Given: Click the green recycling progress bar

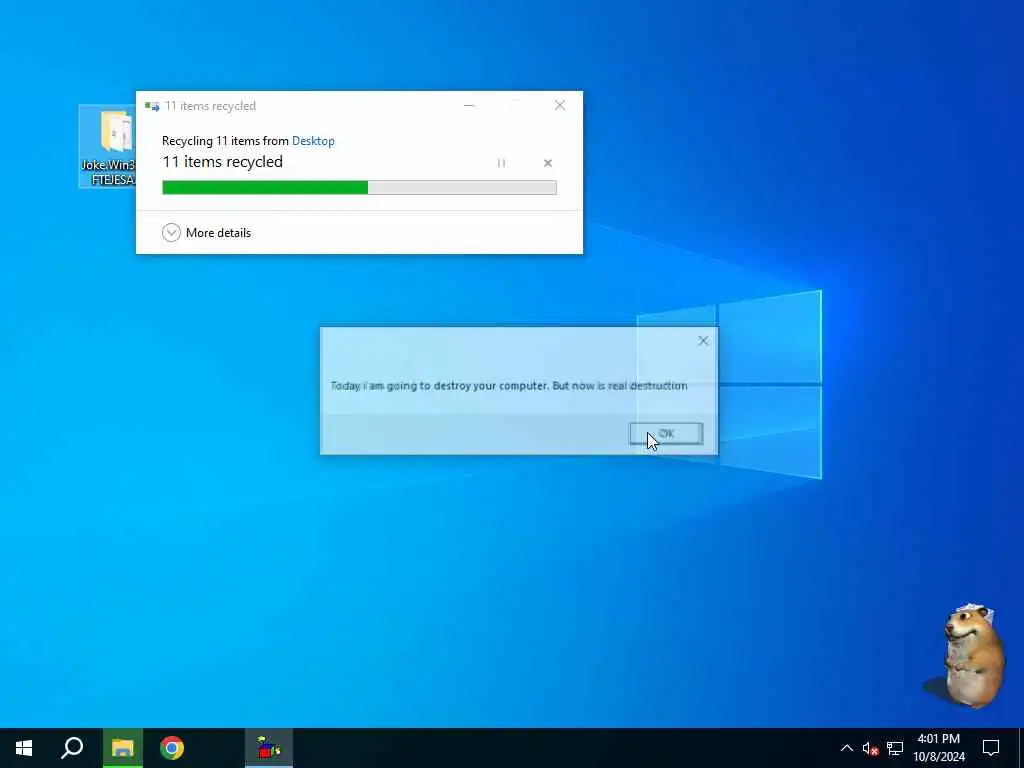Looking at the screenshot, I should pyautogui.click(x=359, y=187).
